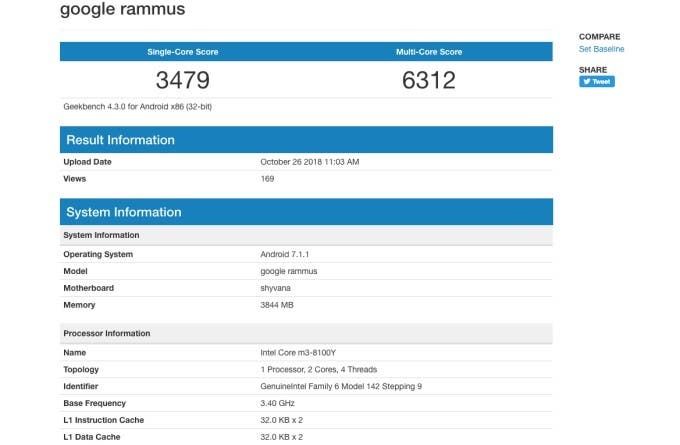Click the COMPARE sidebar heading
Screen dimensions: 680x445
tap(599, 37)
